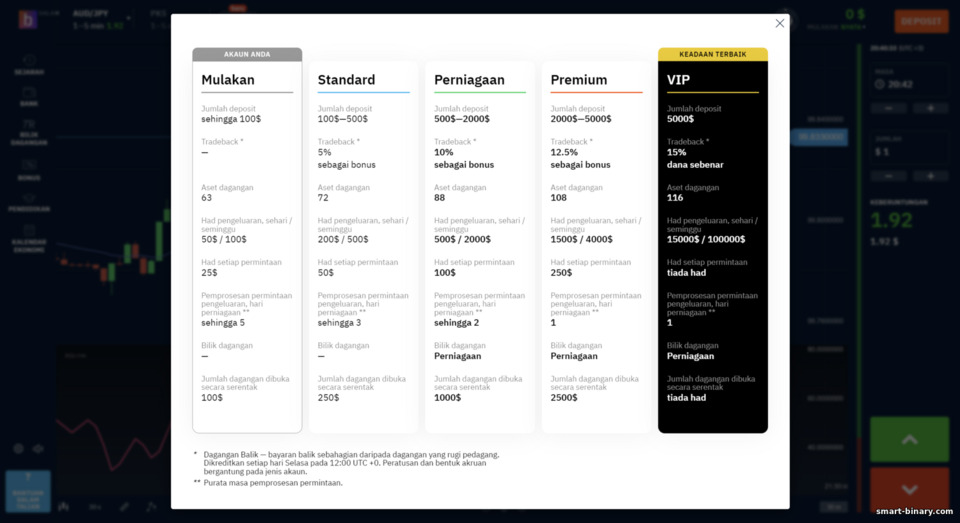Click asset count 116 in VIP
Viewport: 960px width, 523px height.
pyautogui.click(x=675, y=198)
